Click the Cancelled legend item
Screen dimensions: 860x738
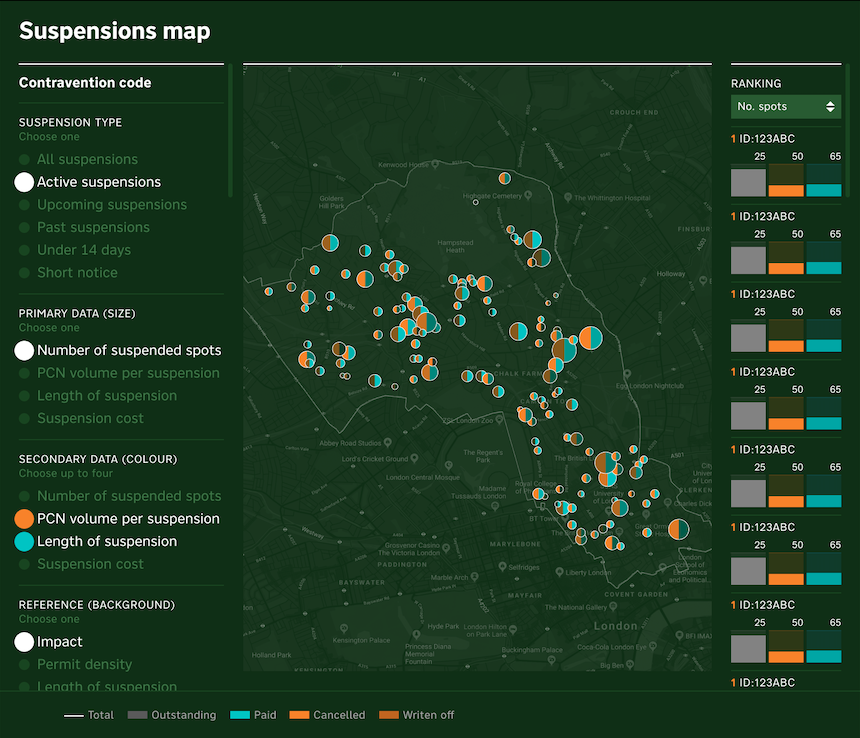click(x=327, y=715)
